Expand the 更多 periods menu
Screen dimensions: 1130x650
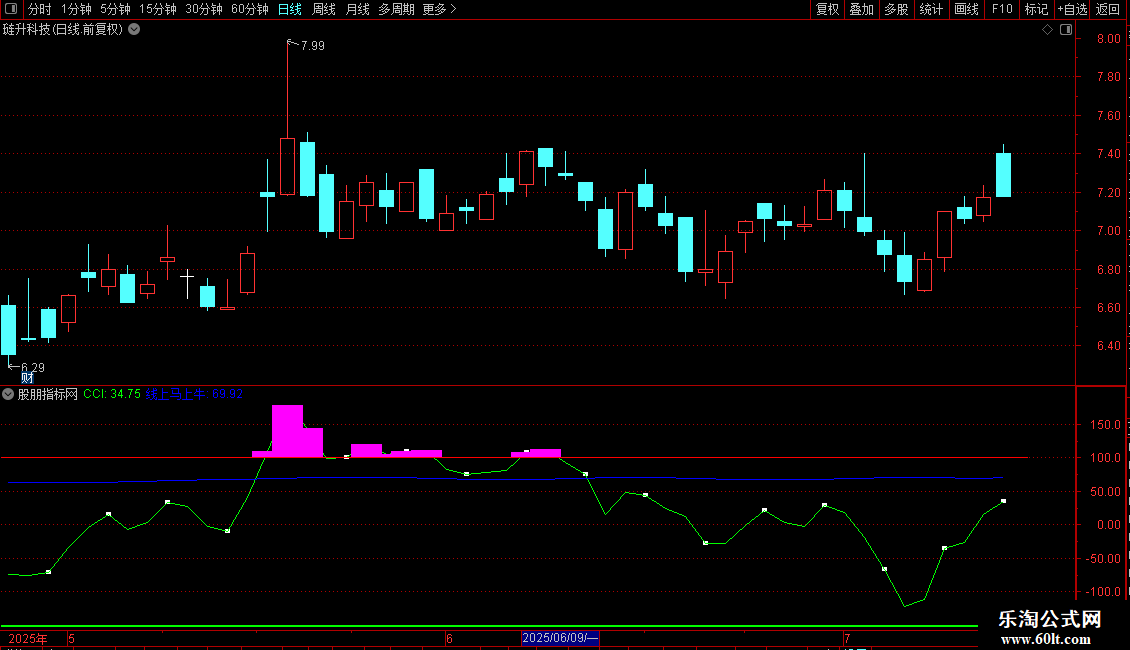[x=440, y=9]
